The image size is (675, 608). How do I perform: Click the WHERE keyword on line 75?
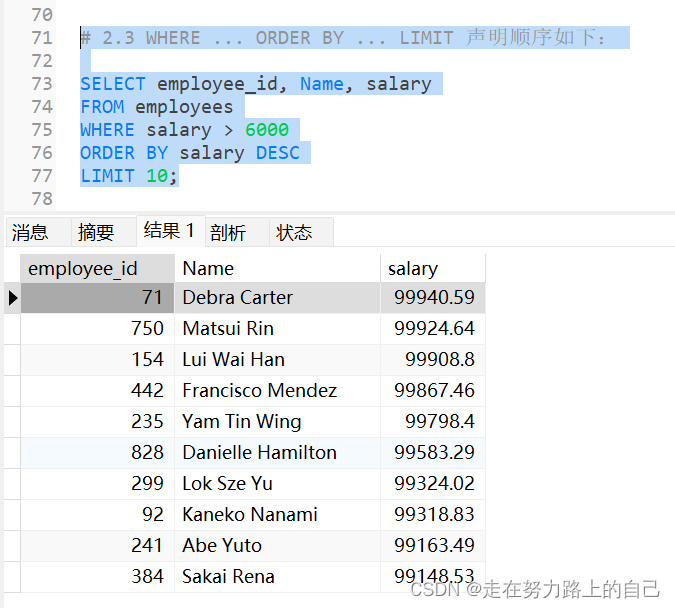pos(108,130)
